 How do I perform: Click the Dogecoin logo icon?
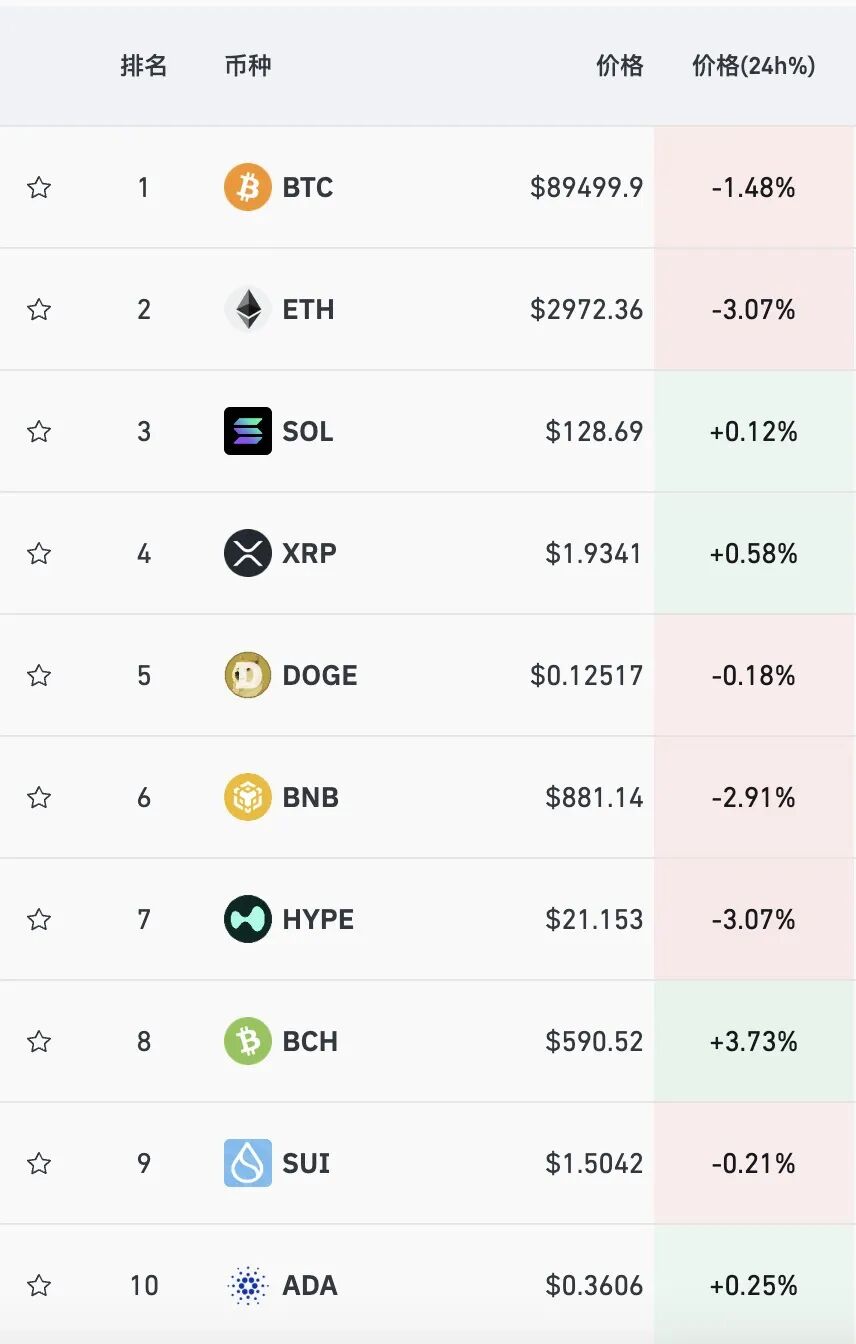click(x=247, y=675)
